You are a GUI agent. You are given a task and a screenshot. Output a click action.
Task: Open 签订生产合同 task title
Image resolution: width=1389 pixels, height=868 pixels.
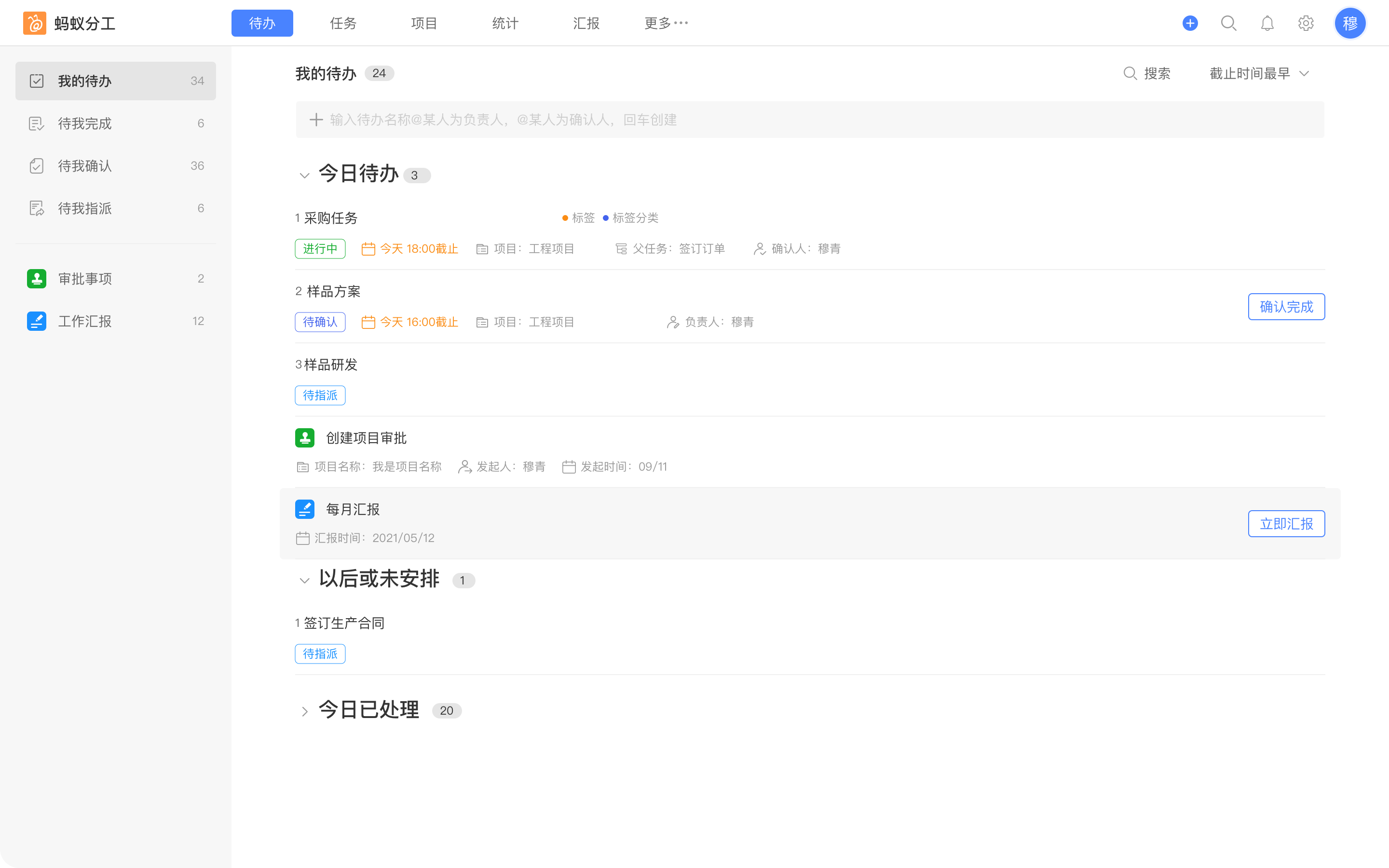tap(344, 623)
